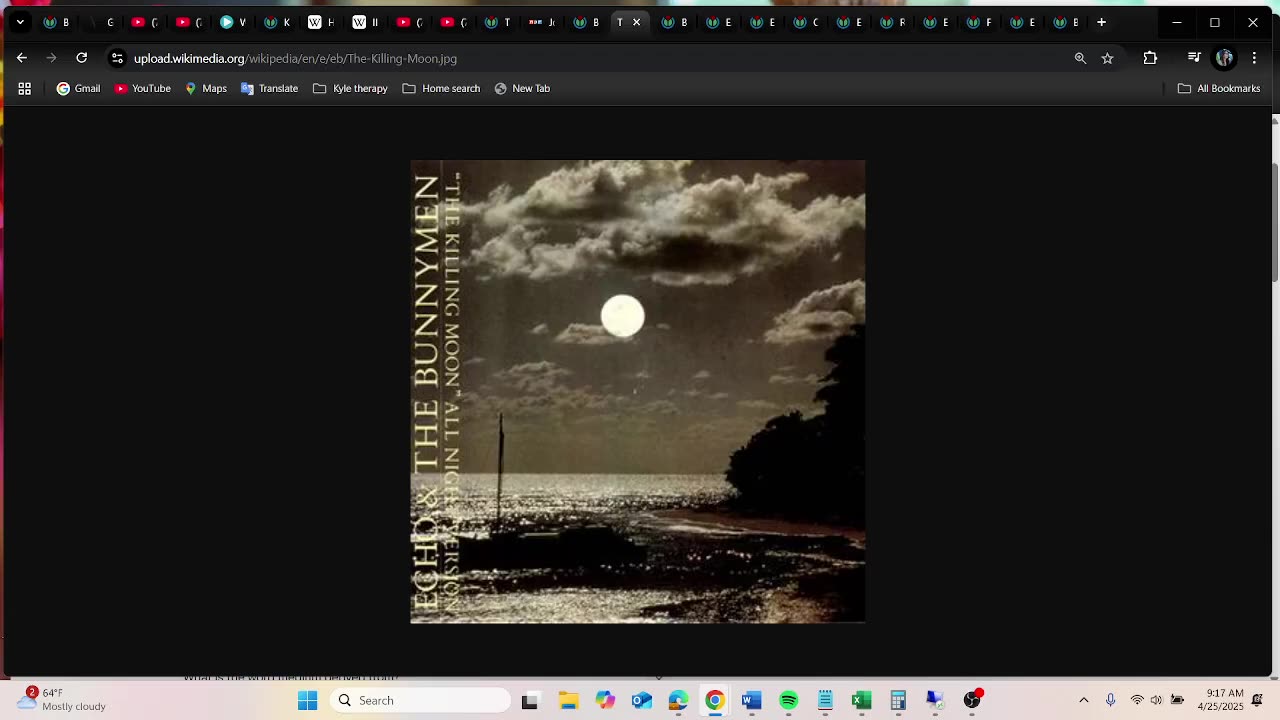Image resolution: width=1280 pixels, height=720 pixels.
Task: Open the zoom magnifier in address bar
Action: point(1080,58)
